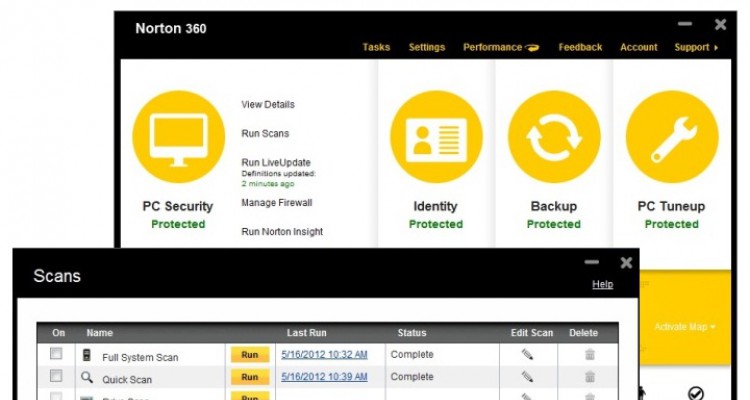Expand the Support dropdown menu
This screenshot has width=750, height=400.
(696, 47)
